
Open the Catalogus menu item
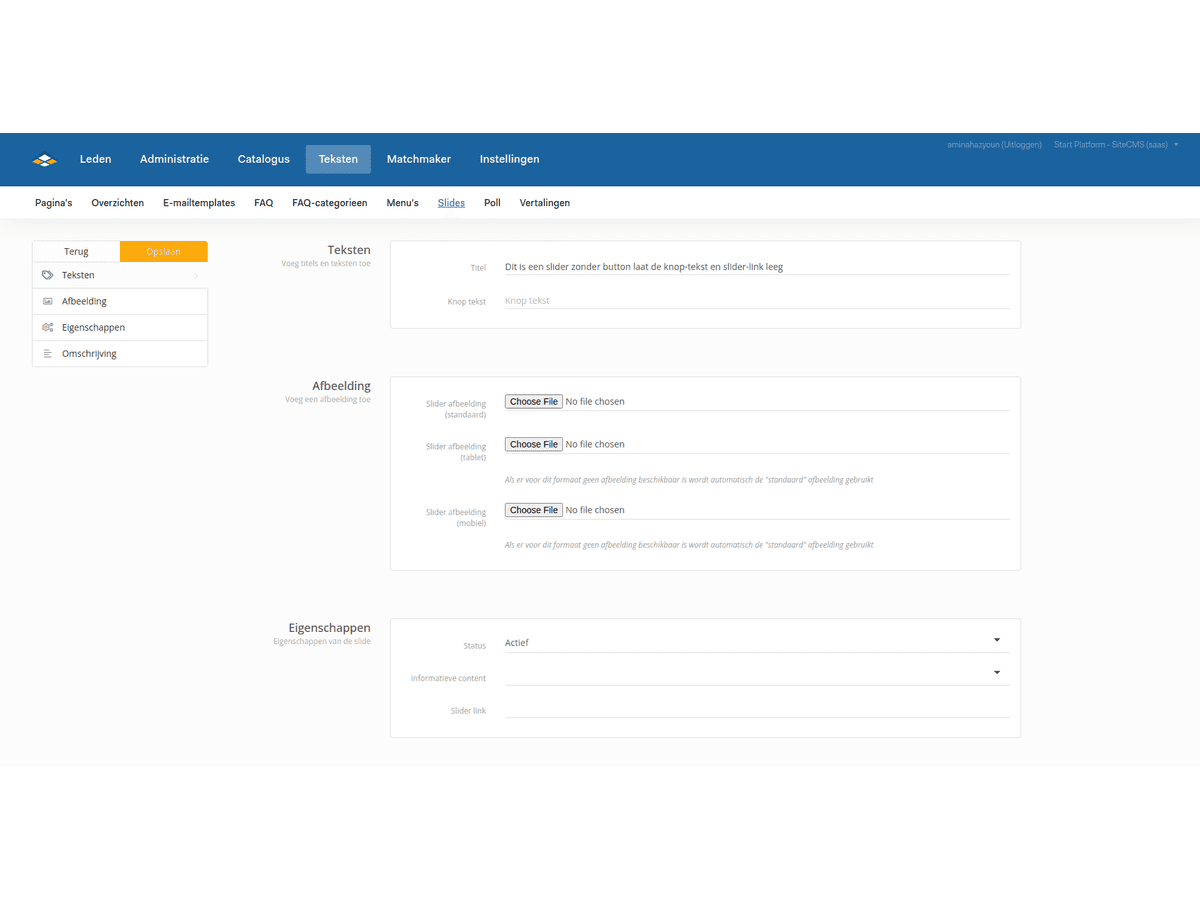[263, 159]
